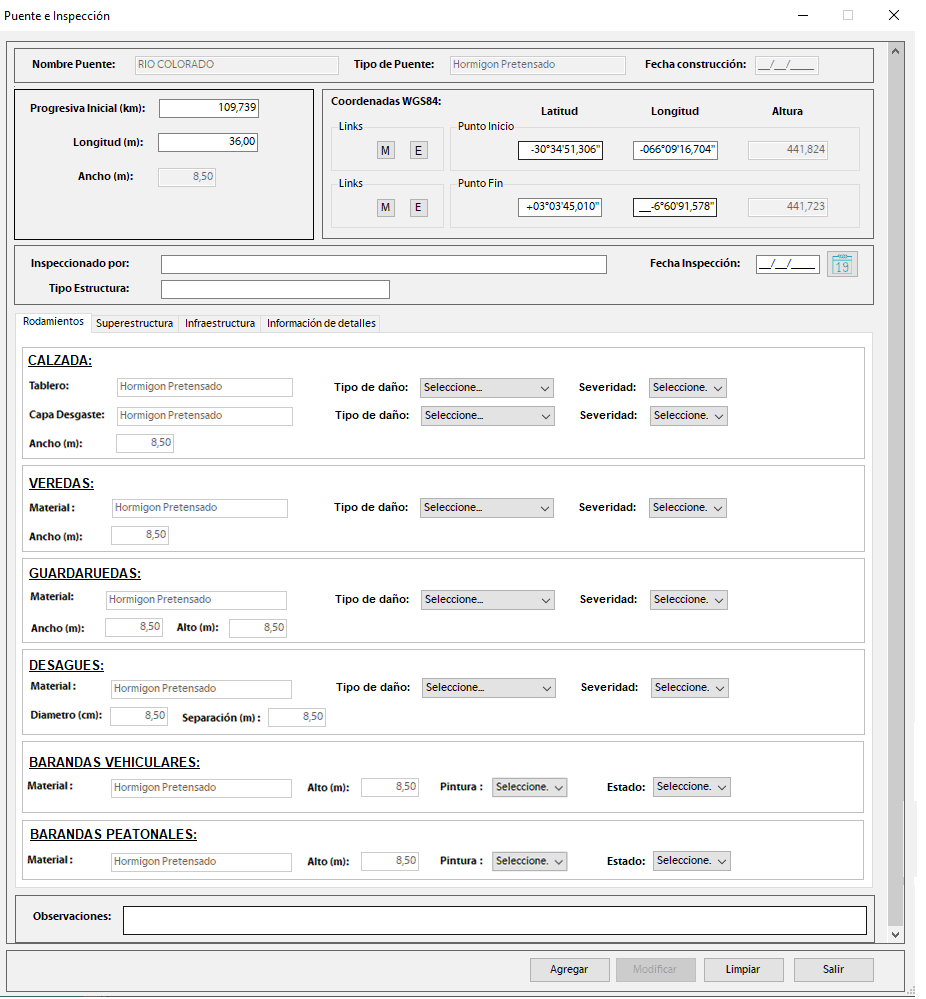Expand Desagues Severidad dropdown
The height and width of the screenshot is (999, 926).
click(690, 688)
